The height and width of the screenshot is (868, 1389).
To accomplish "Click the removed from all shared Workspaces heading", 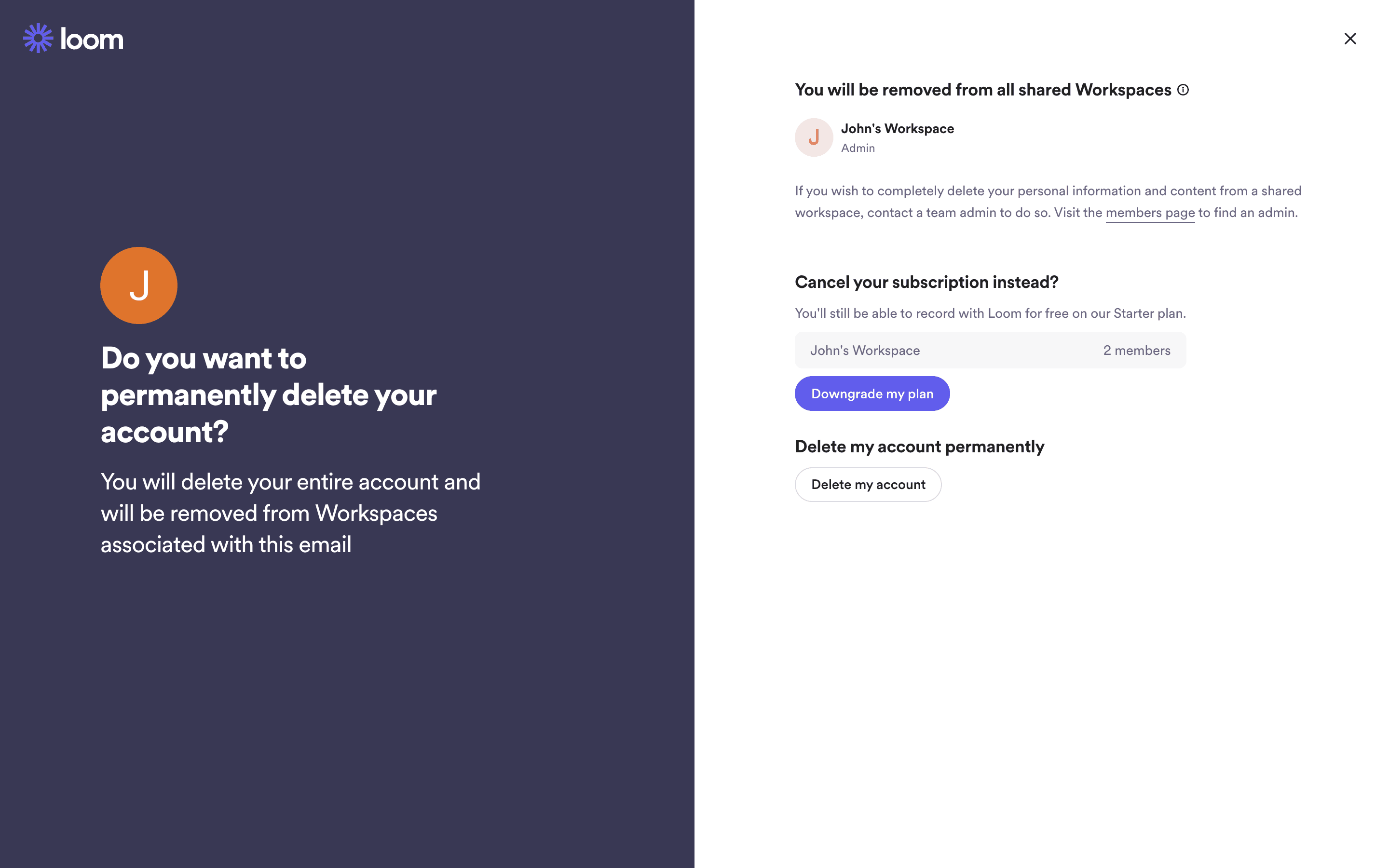I will [982, 90].
